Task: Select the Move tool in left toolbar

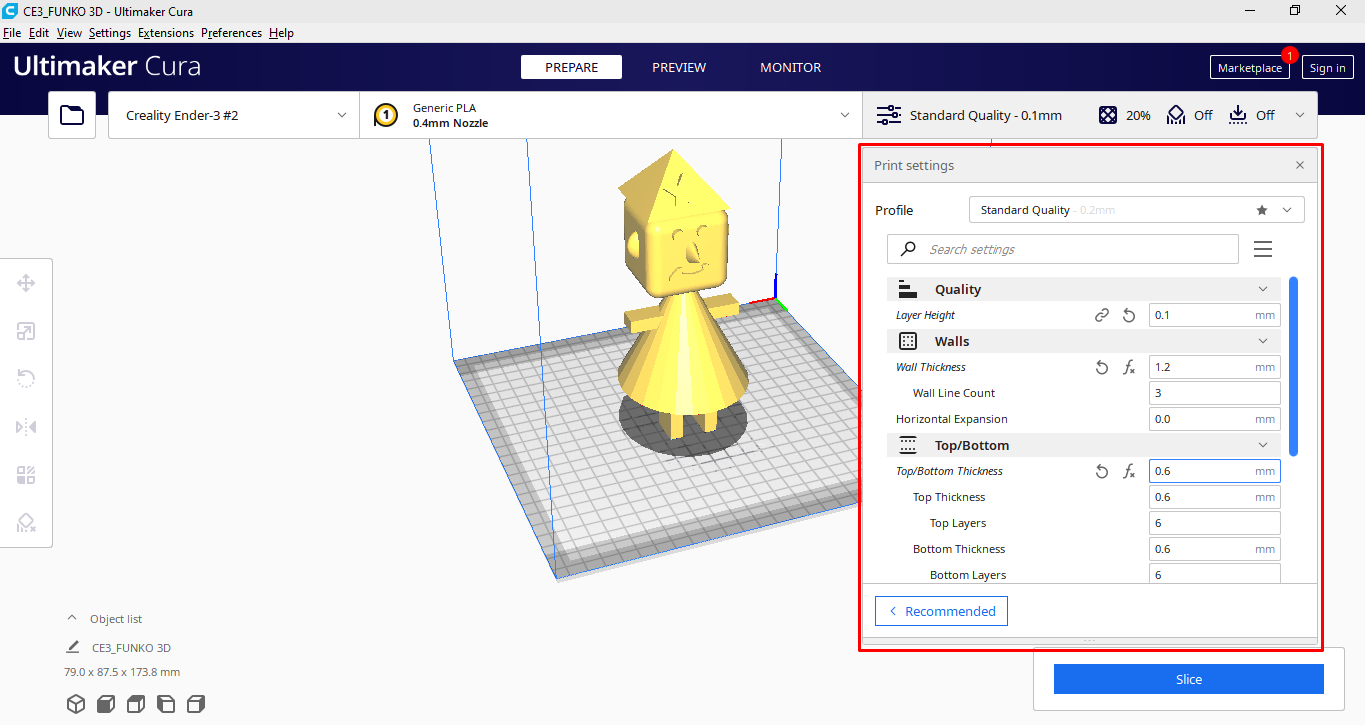Action: (26, 283)
